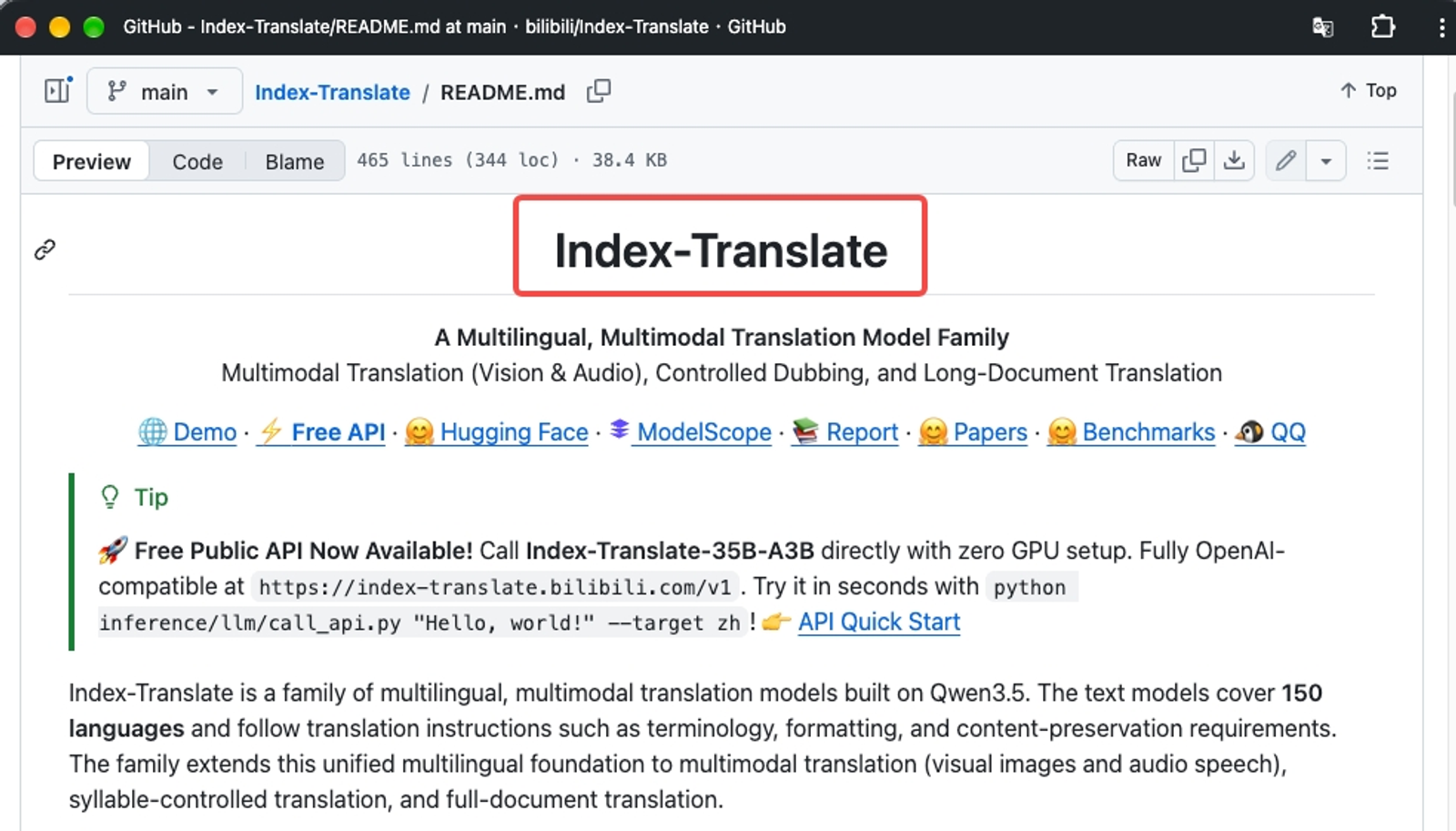Copy the README.md file path
1456x831 pixels.
[599, 91]
